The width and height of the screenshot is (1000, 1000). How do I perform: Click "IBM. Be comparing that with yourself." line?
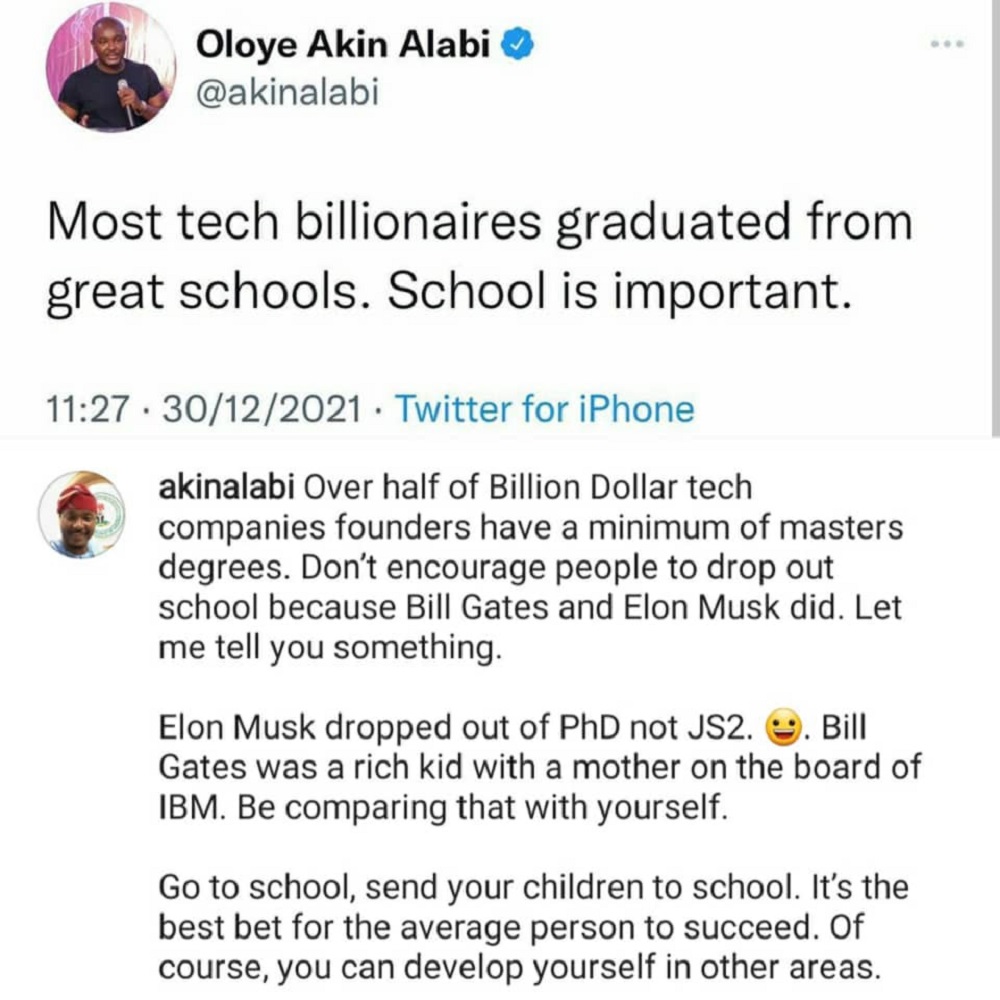pyautogui.click(x=440, y=808)
